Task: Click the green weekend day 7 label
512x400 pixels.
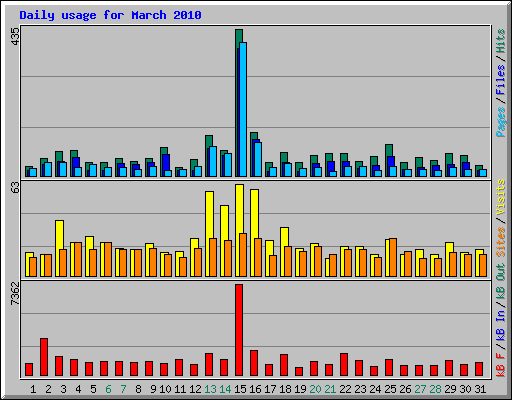Action: (123, 389)
